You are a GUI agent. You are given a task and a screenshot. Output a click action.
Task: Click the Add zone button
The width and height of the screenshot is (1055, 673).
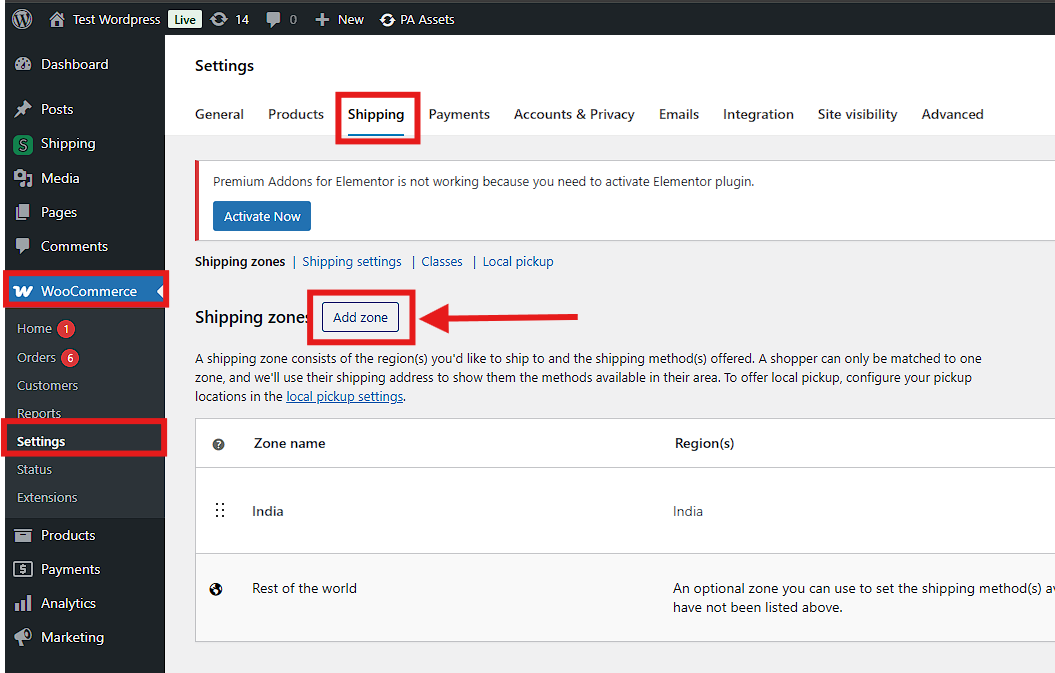(360, 317)
